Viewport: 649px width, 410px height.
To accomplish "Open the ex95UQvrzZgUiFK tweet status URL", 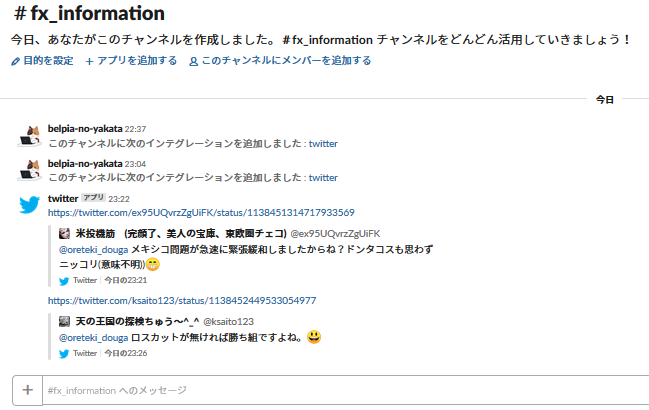I will (x=201, y=213).
